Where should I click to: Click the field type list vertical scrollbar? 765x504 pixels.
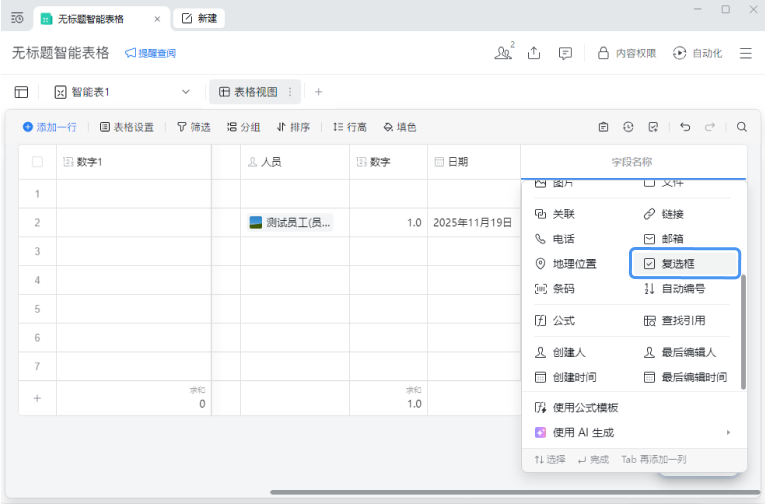point(743,332)
